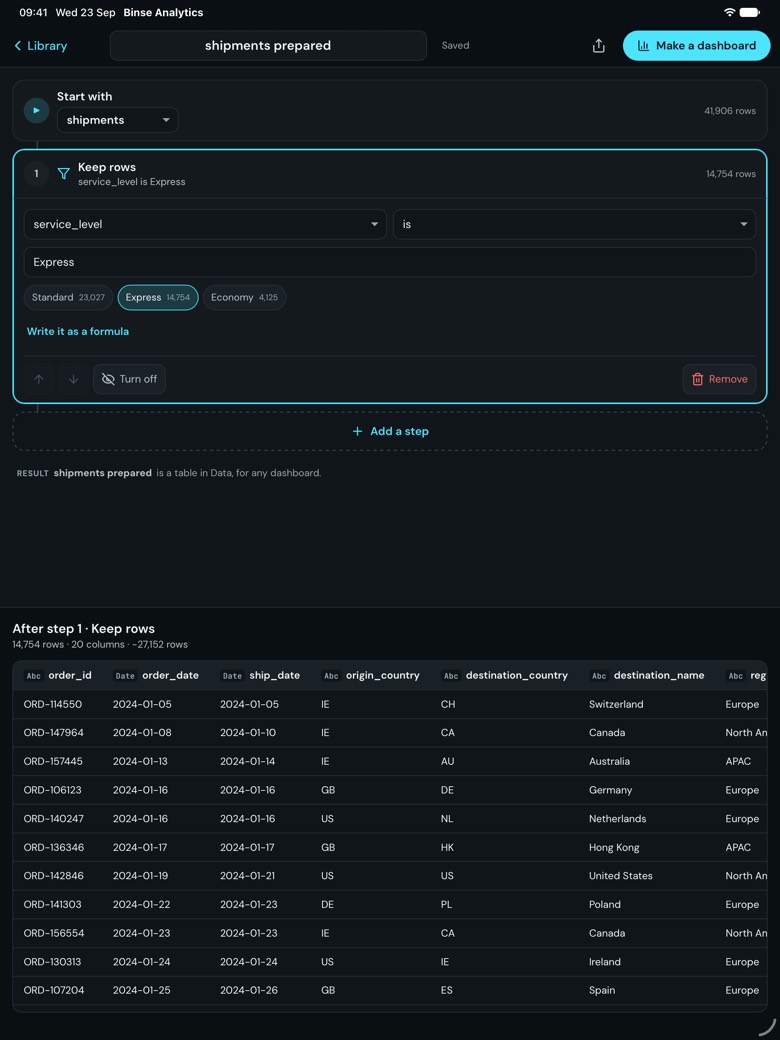The image size is (780, 1040).
Task: Remove the Keep rows step
Action: point(720,379)
